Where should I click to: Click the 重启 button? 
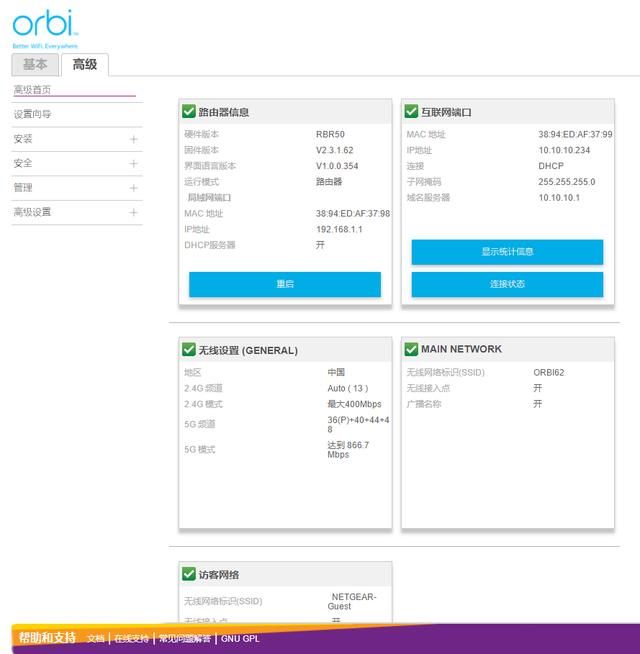(x=285, y=284)
